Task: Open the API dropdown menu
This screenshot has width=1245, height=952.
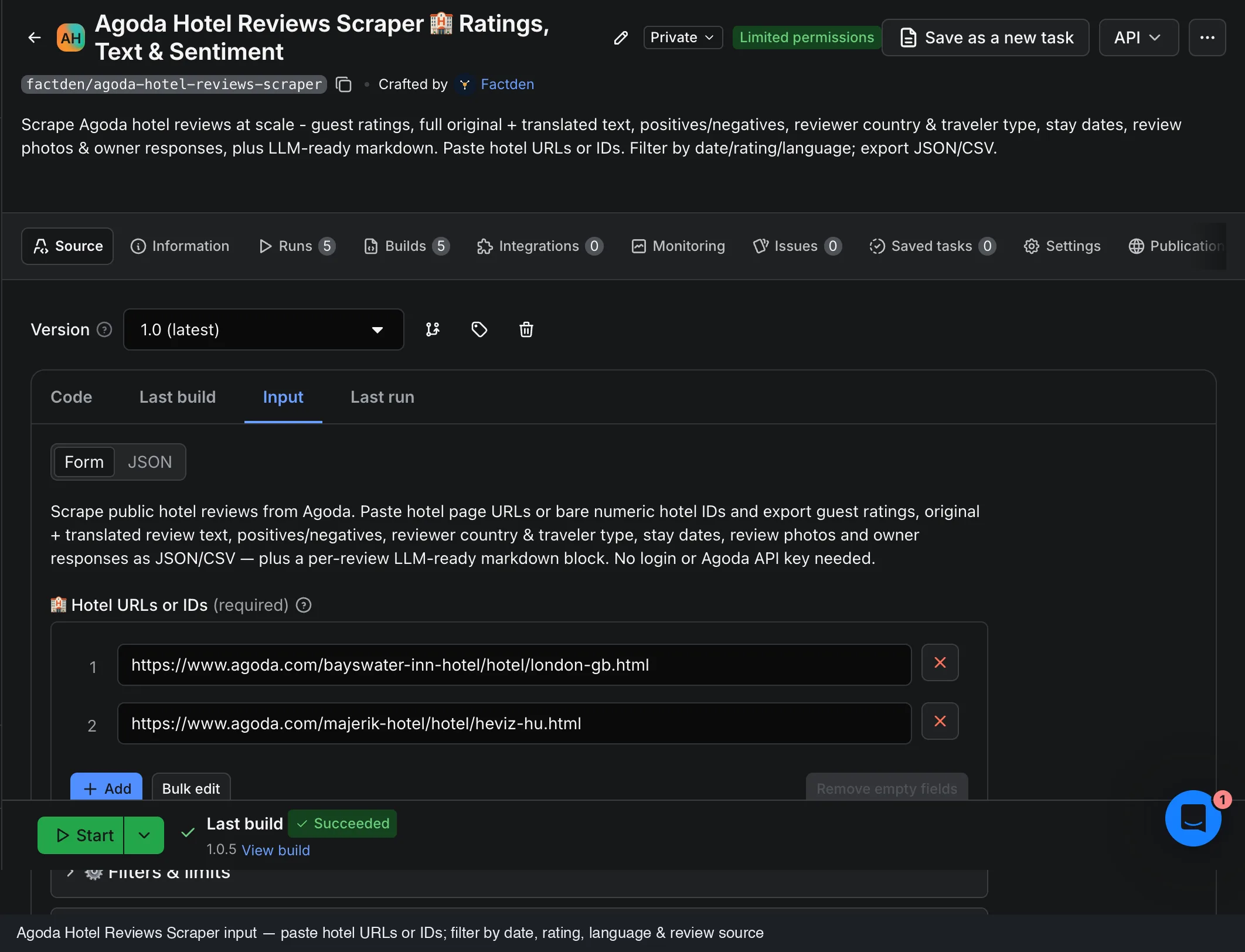Action: (1138, 38)
